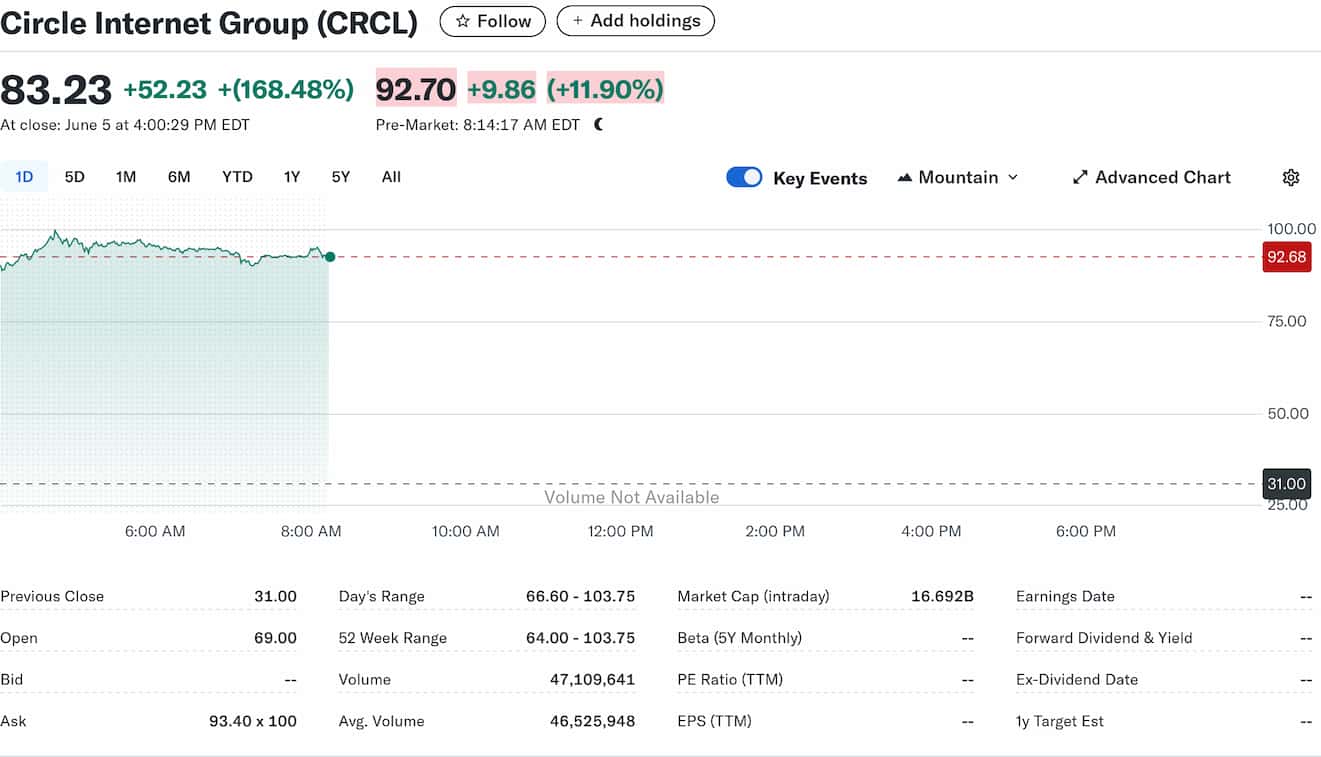Switch to the 5D time range
The image size is (1321, 757).
click(x=75, y=177)
